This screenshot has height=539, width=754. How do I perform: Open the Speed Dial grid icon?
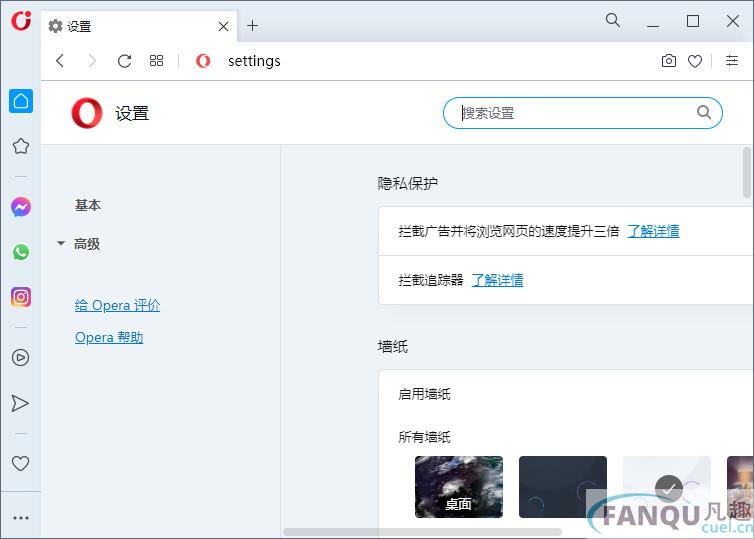(x=156, y=61)
